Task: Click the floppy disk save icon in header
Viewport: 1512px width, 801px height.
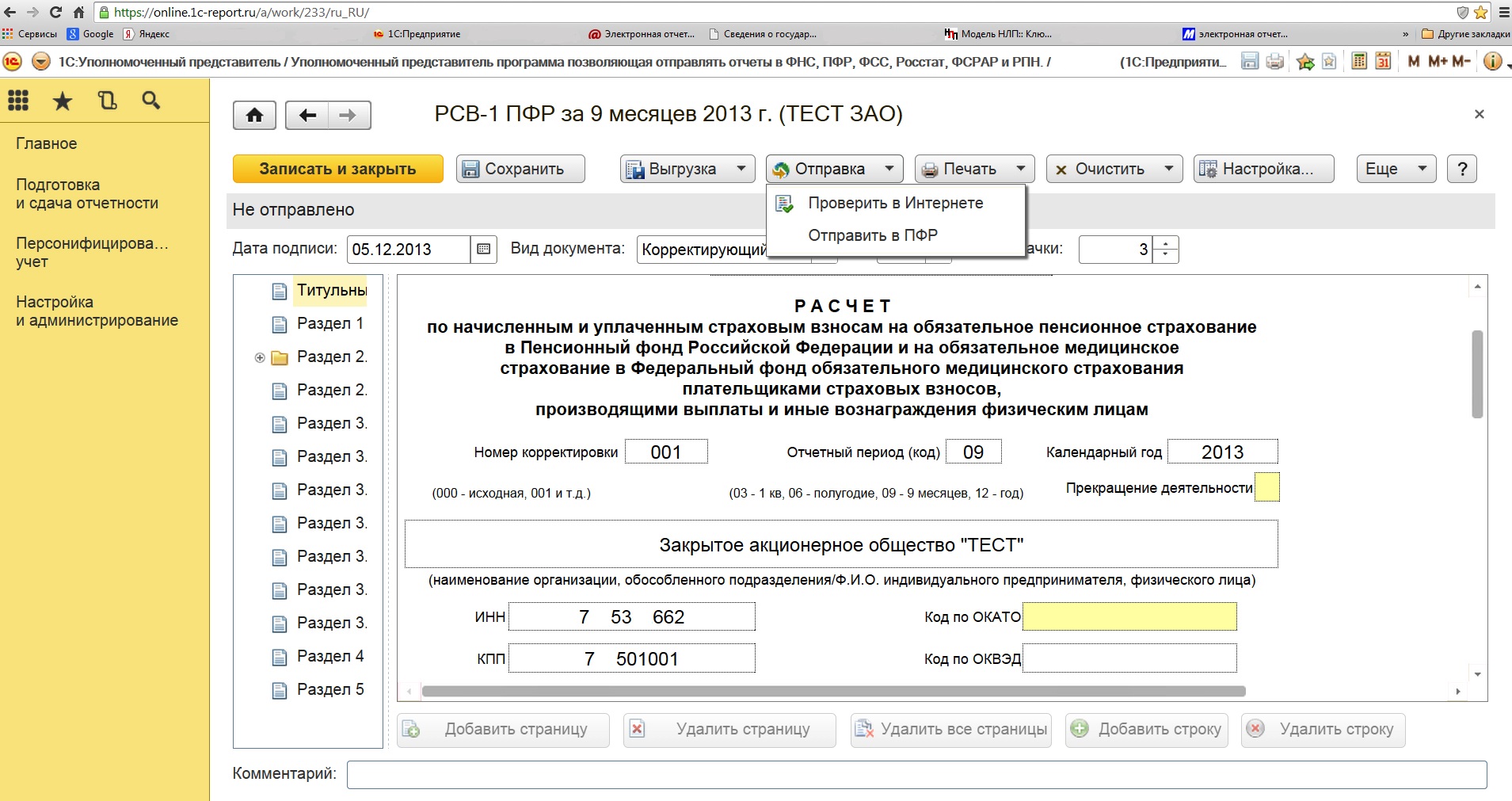Action: tap(1249, 61)
